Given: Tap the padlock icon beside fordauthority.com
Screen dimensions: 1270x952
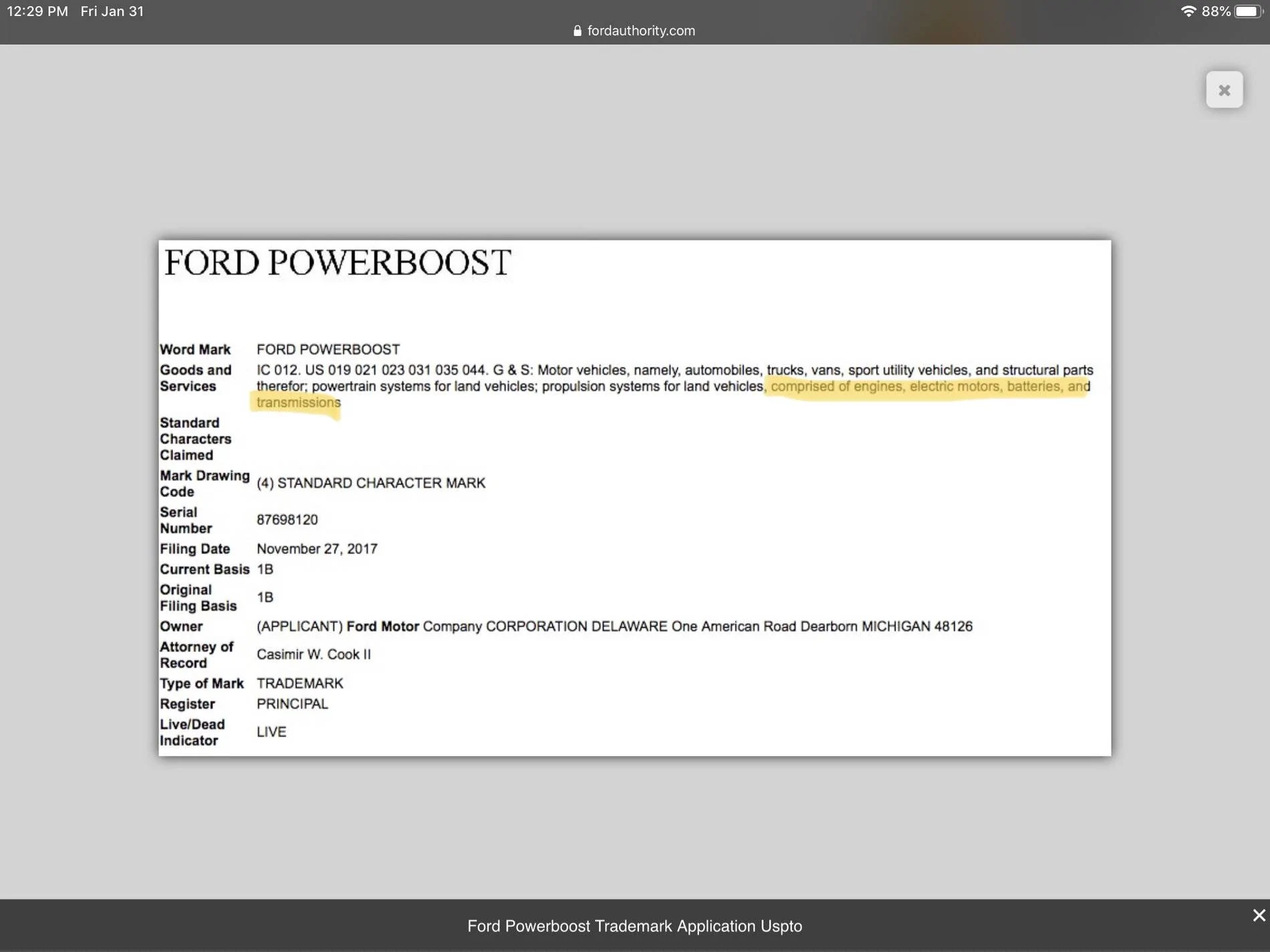Looking at the screenshot, I should (578, 31).
